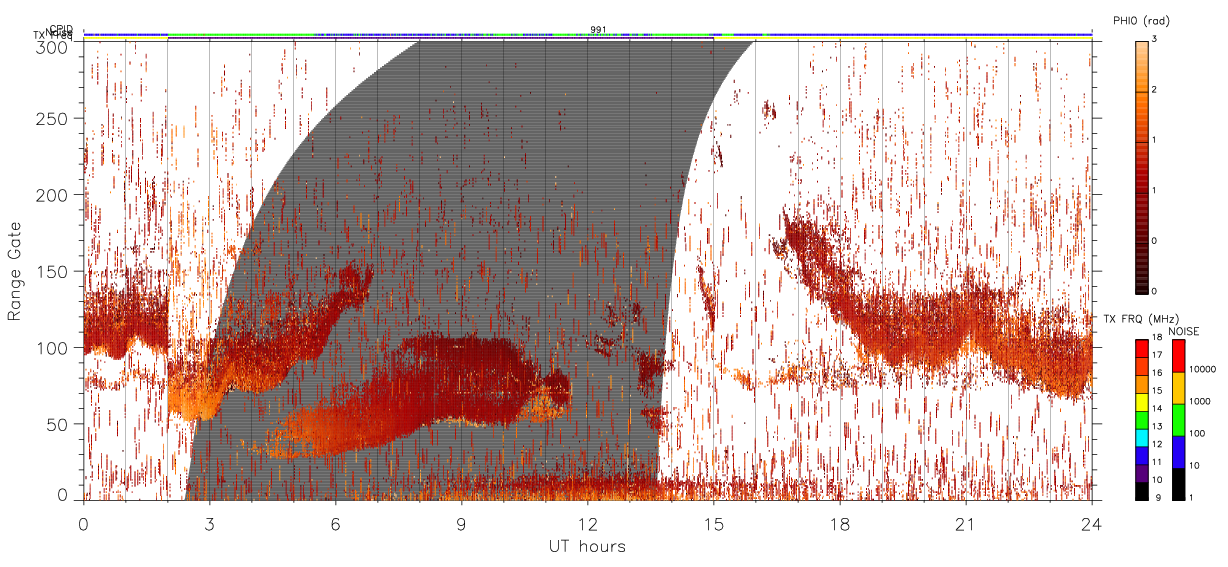
Task: Click the orange-red 16–17 MHz frequency swatch
Action: [1142, 367]
